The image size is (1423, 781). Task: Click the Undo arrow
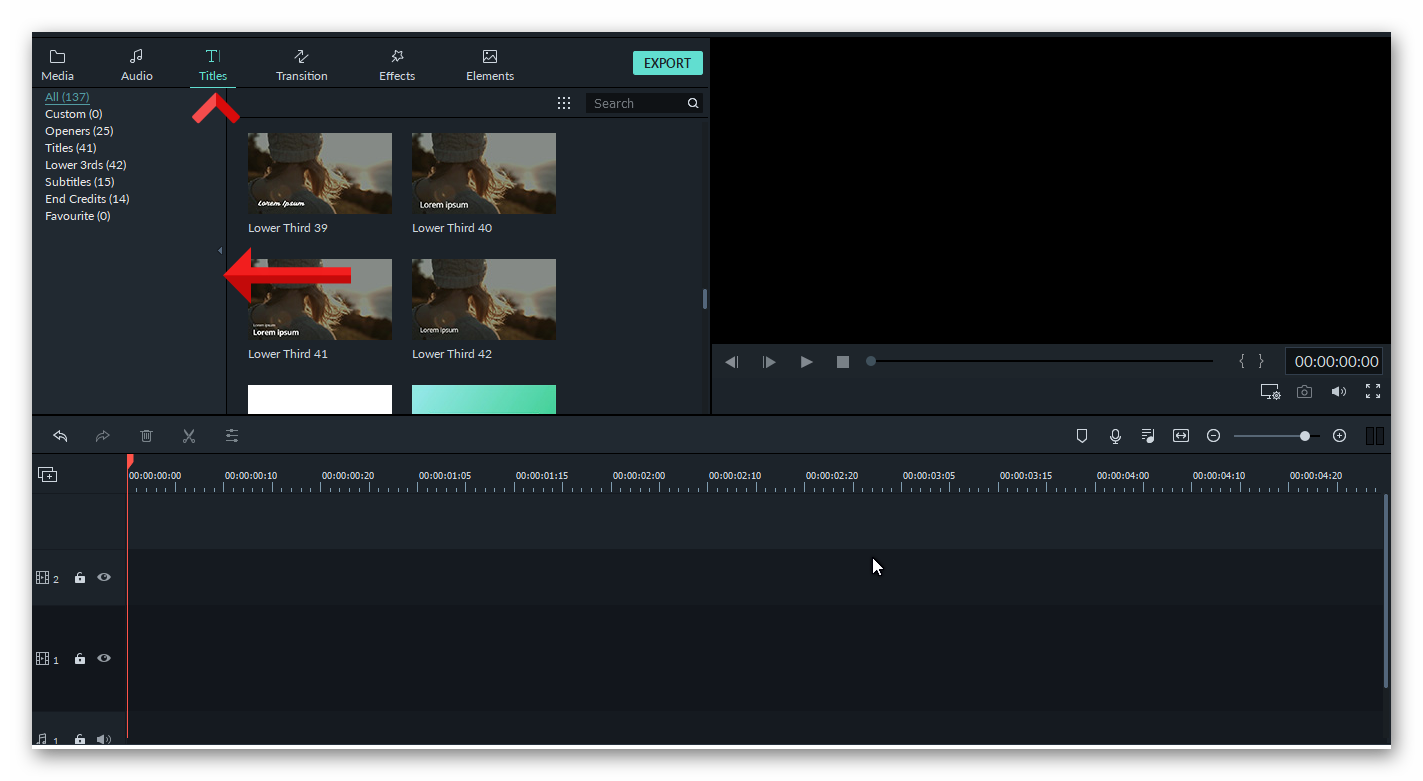(x=60, y=436)
